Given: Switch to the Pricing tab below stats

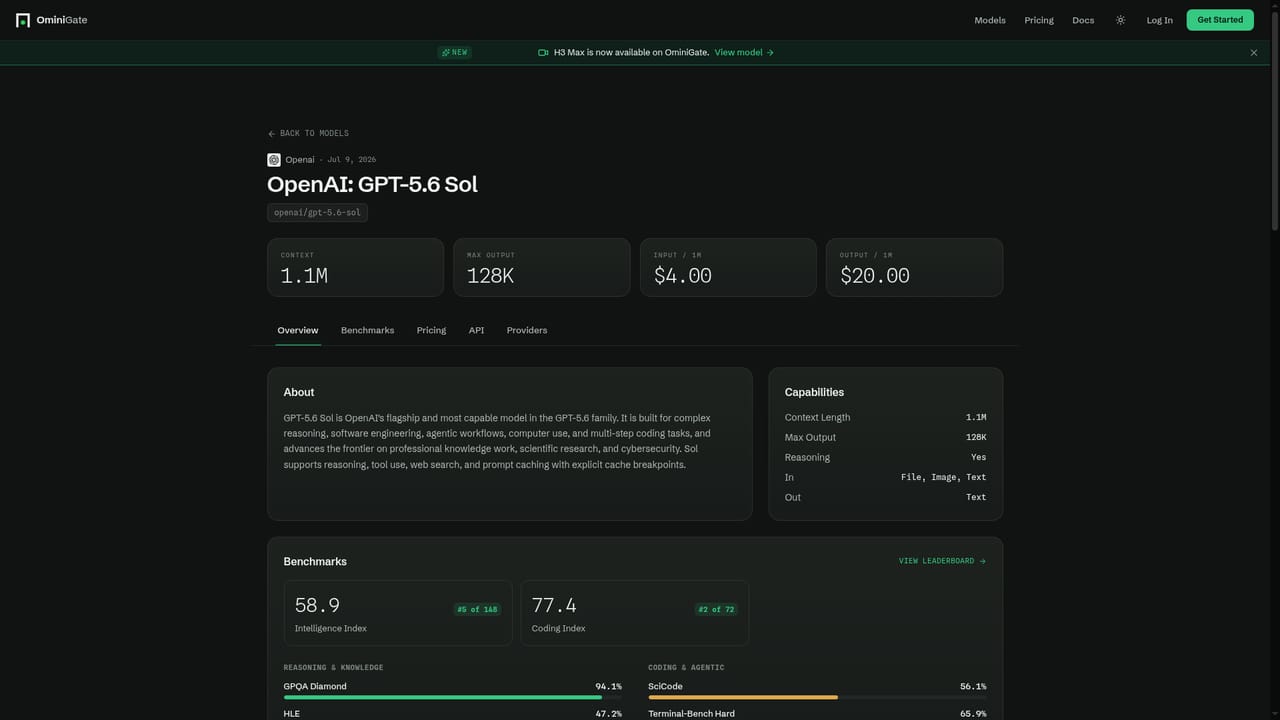Looking at the screenshot, I should click(x=431, y=330).
